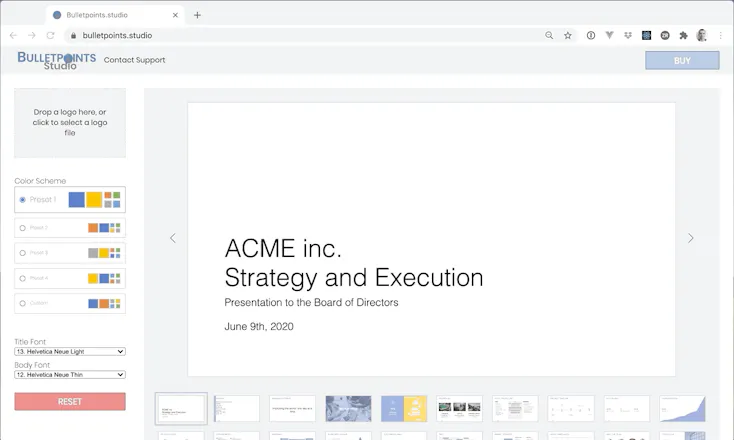Select the blue photo slide thumbnail

[x=348, y=409]
